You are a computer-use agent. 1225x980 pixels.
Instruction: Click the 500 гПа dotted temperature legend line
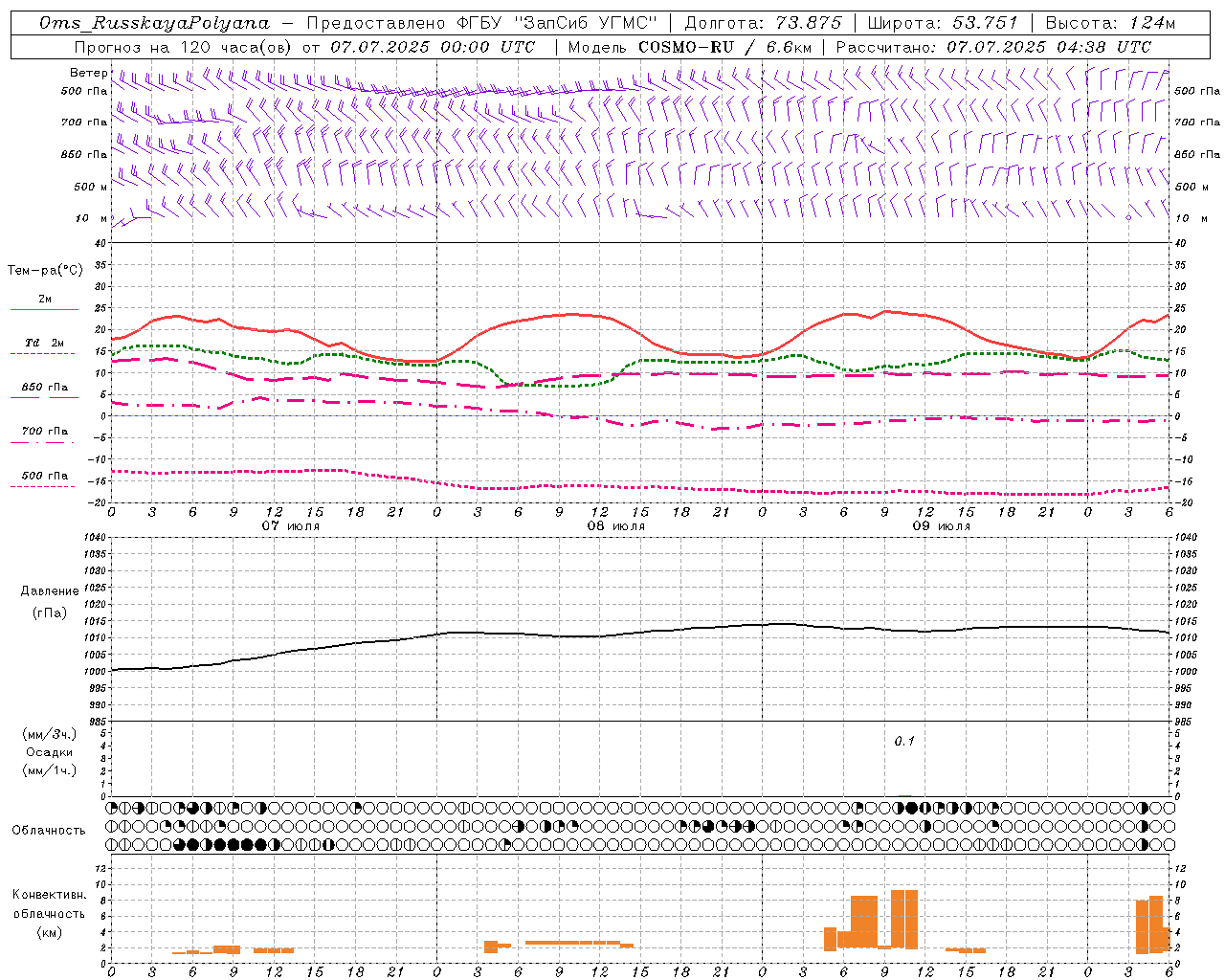(44, 486)
